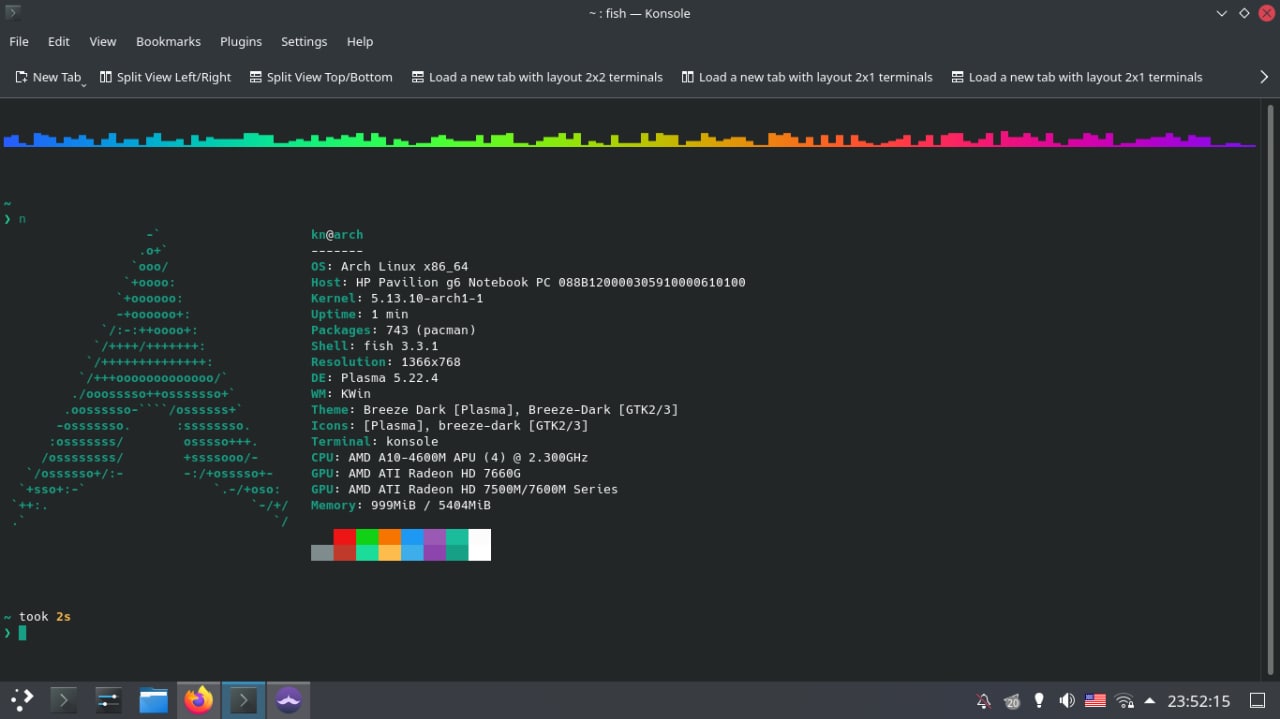Click the rainbow audio visualizer bar

tap(629, 139)
